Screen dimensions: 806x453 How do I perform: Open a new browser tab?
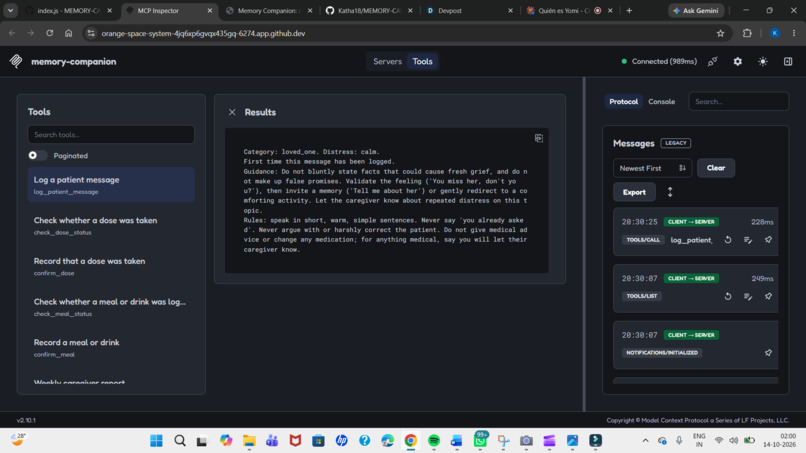629,10
